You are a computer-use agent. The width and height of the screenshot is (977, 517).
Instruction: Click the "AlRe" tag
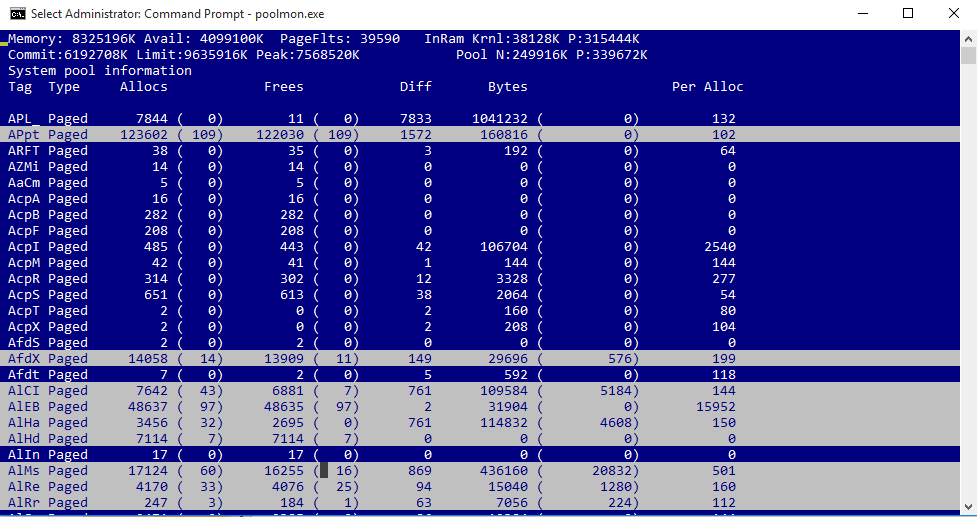point(24,486)
